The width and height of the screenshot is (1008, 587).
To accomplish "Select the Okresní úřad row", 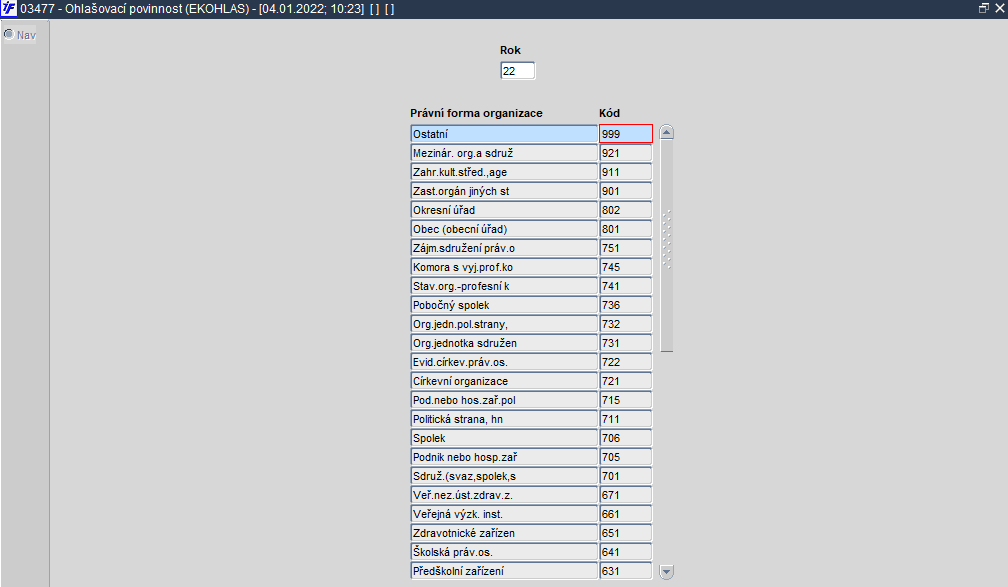I will click(504, 210).
